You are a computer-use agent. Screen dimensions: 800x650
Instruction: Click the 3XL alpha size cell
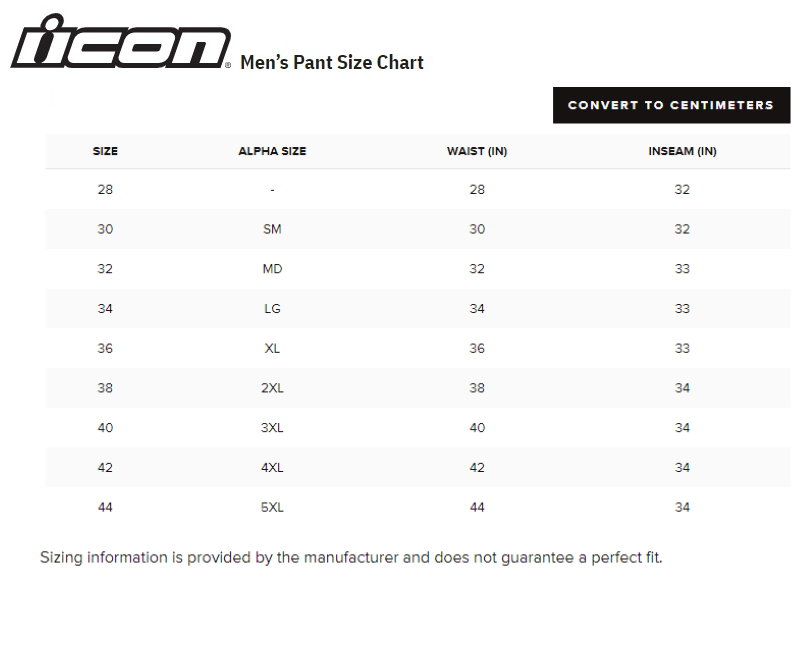click(272, 428)
